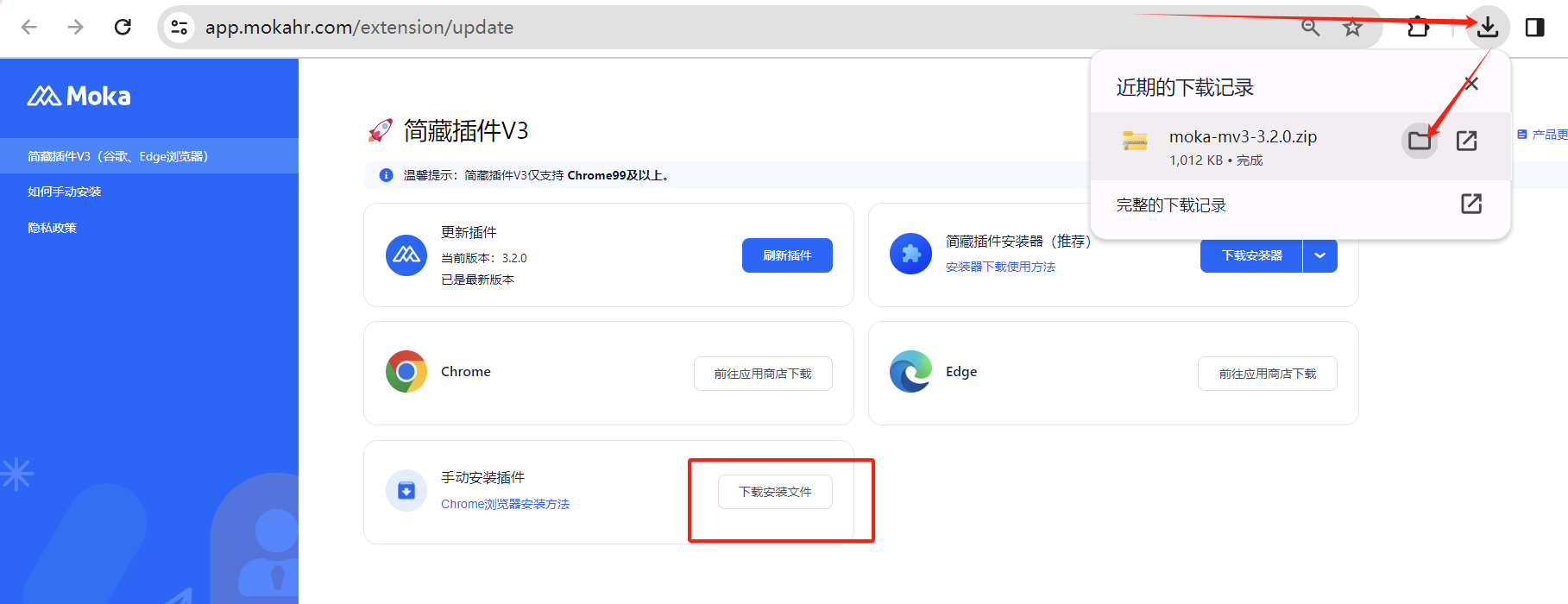Click the rocket icon beside 简藏插件V3

tap(380, 130)
